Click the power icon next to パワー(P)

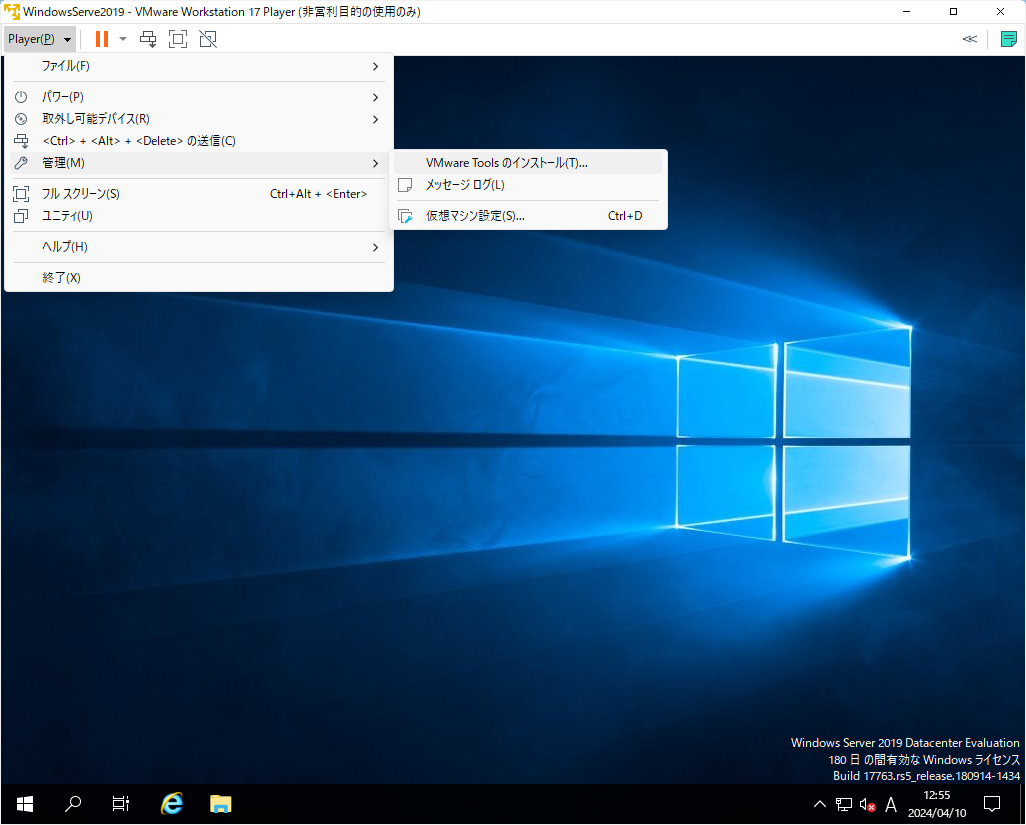(21, 97)
